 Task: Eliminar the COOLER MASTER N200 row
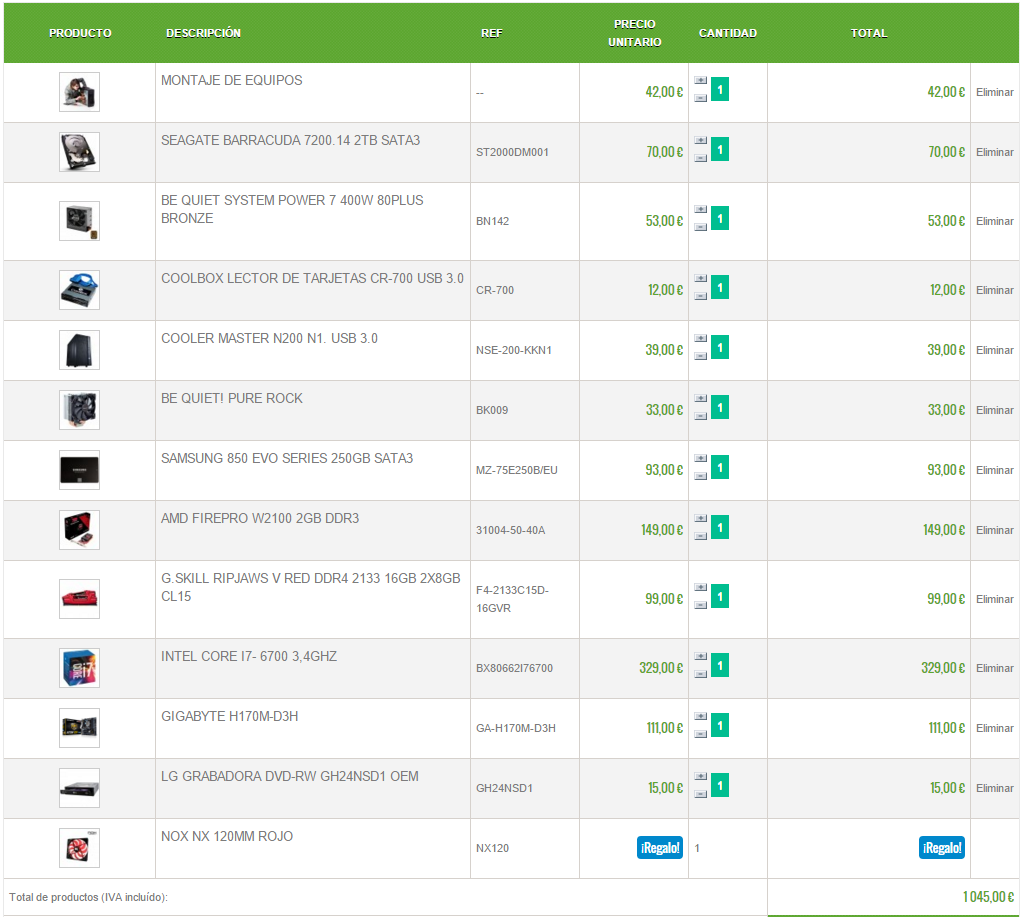pyautogui.click(x=995, y=350)
